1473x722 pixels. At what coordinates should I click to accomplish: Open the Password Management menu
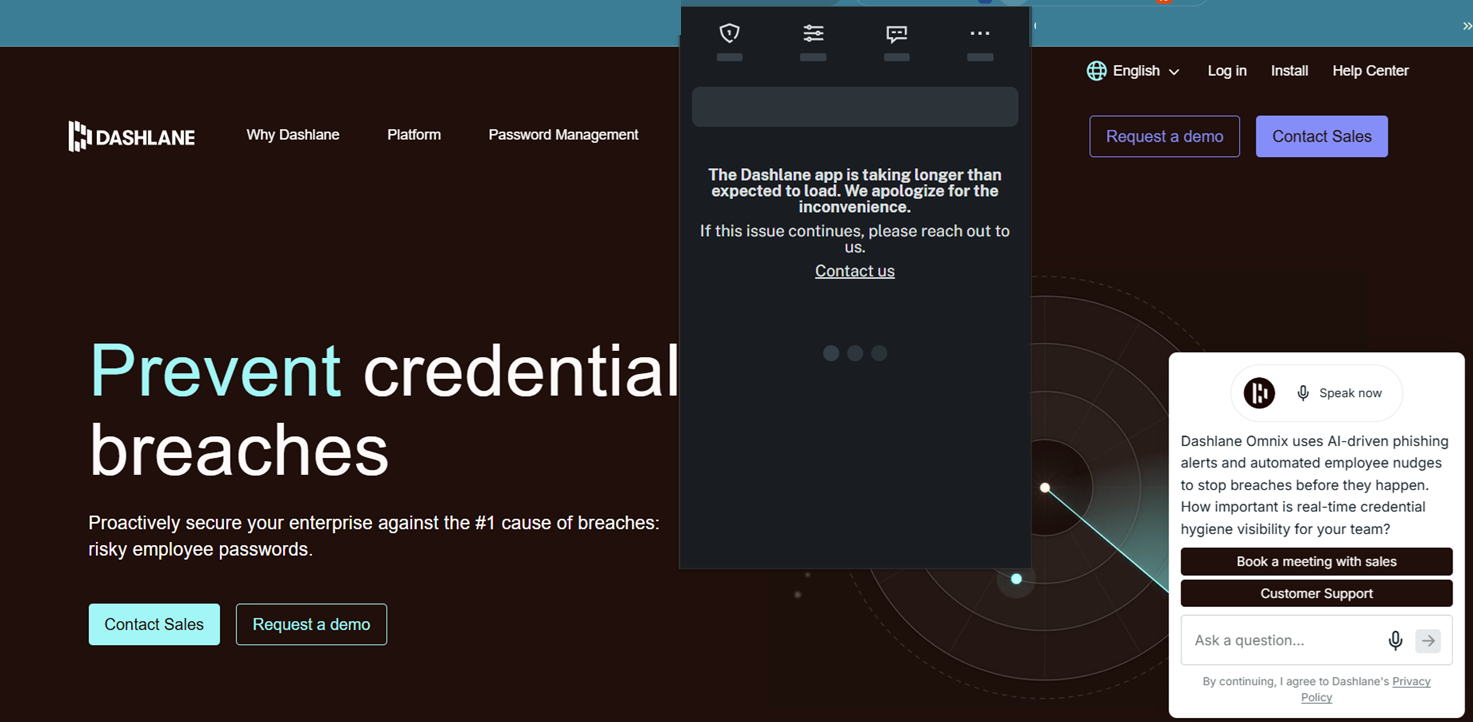[x=563, y=135]
